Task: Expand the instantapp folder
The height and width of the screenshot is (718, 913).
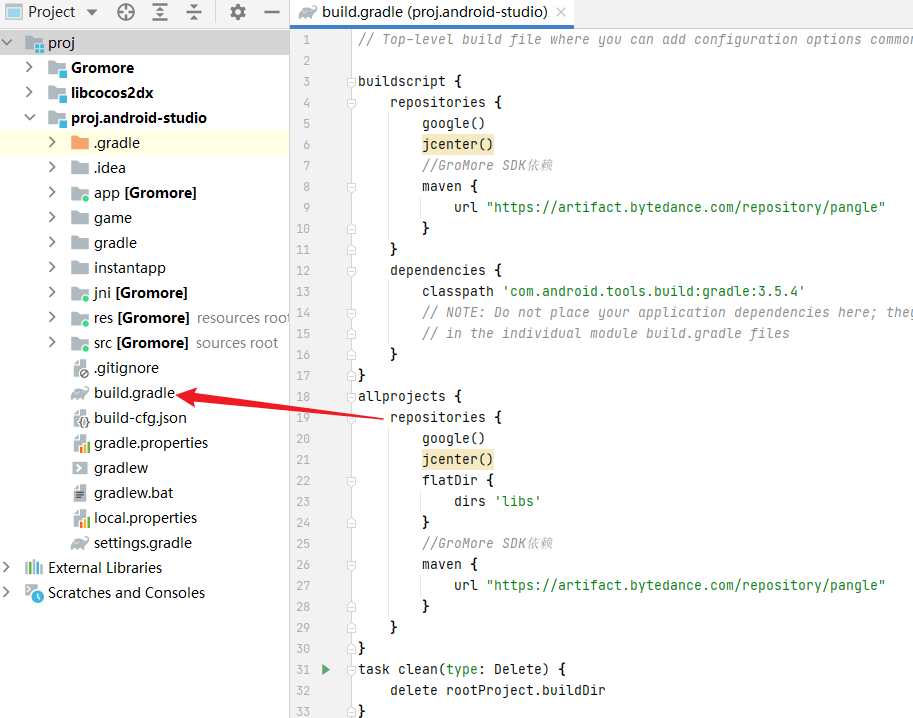Action: click(x=52, y=268)
